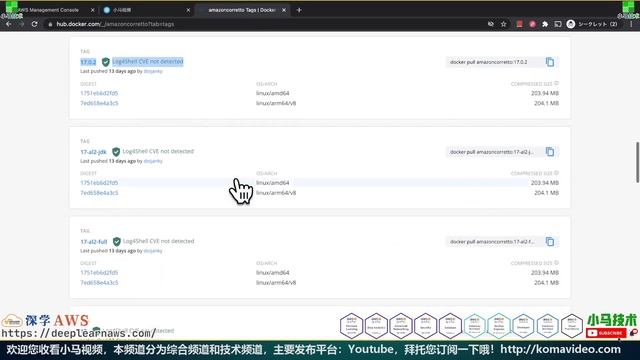Copy the docker pull command for 17.0.2

550,62
